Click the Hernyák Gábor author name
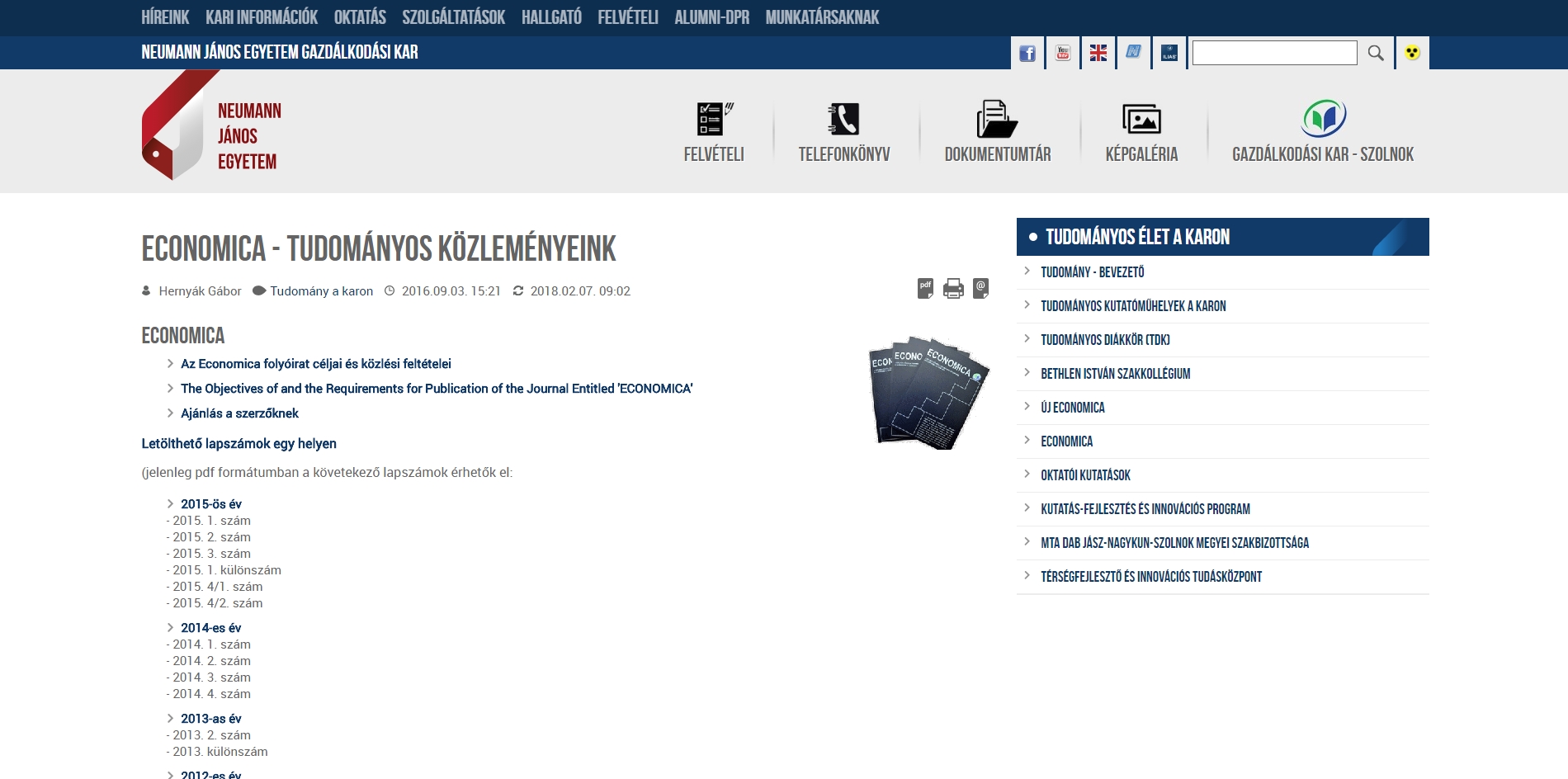This screenshot has width=1568, height=779. pyautogui.click(x=200, y=291)
